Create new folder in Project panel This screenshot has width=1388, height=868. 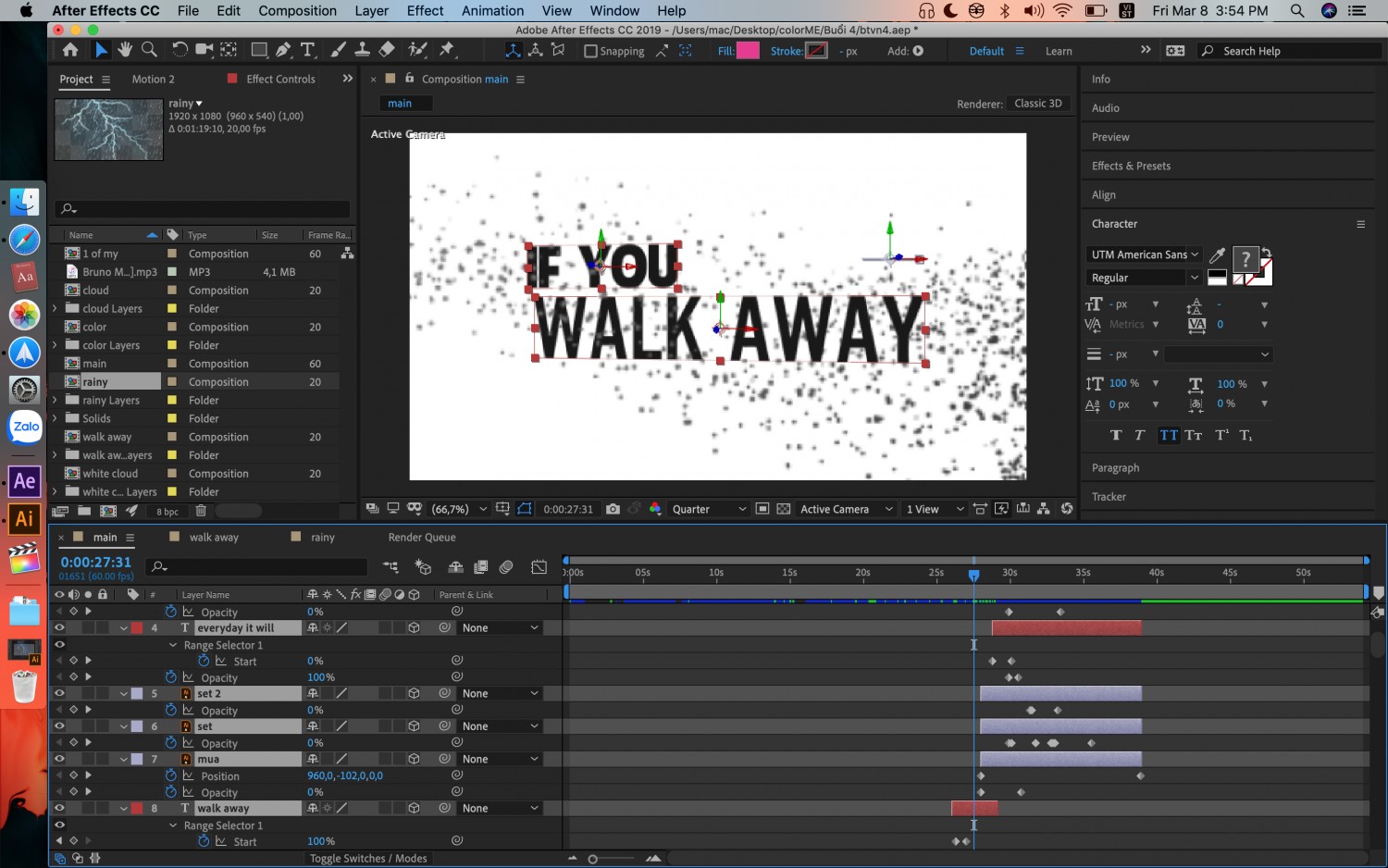(x=84, y=511)
